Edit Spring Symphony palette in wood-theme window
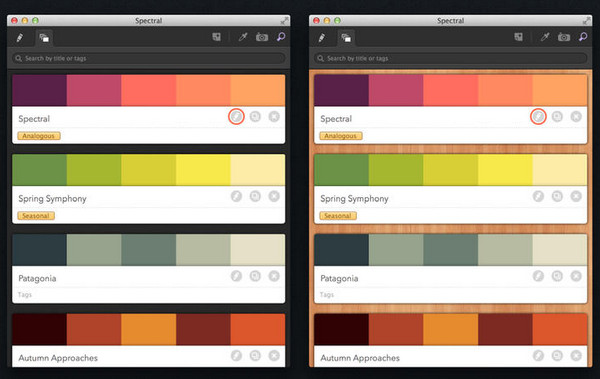This screenshot has width=600, height=379. click(538, 196)
